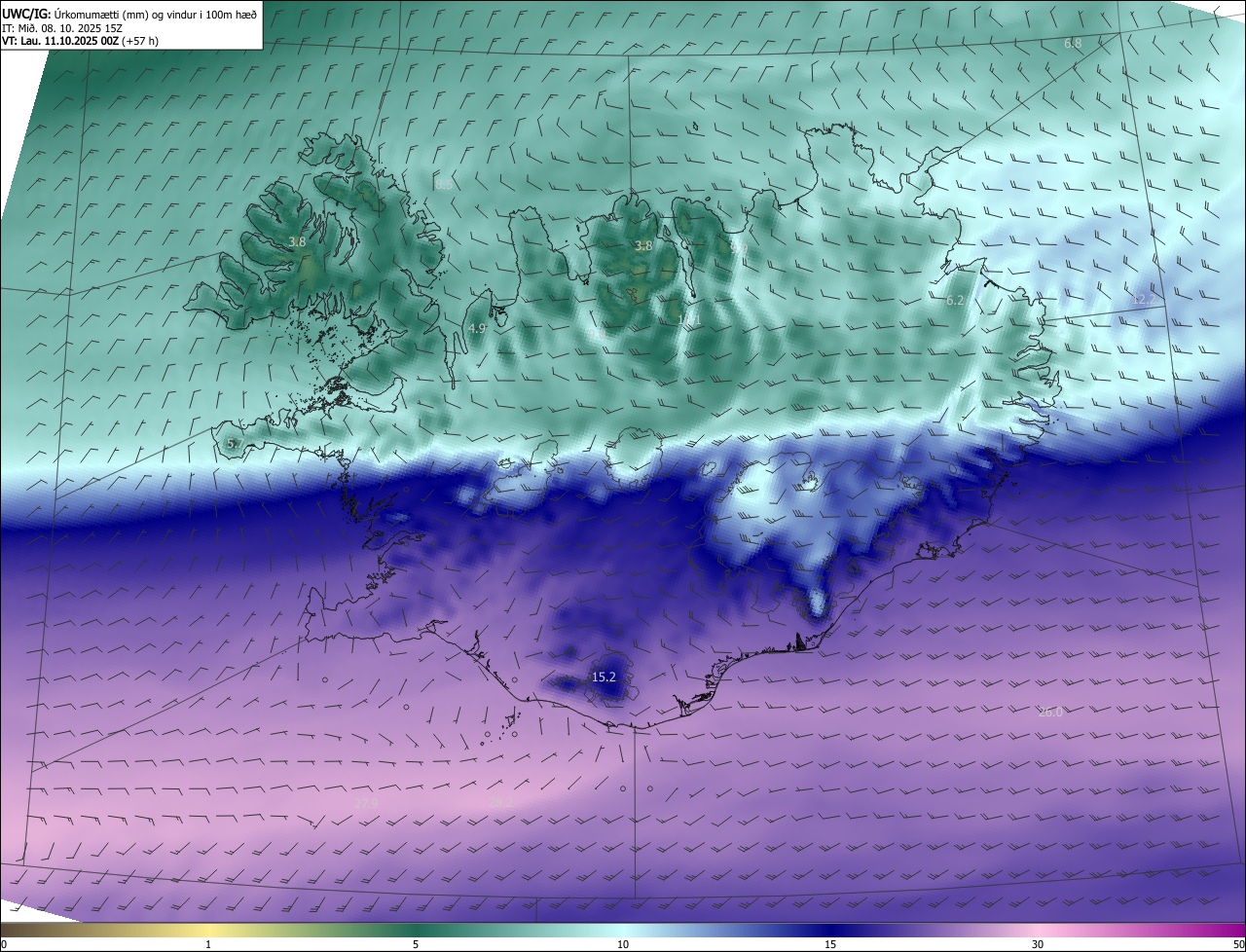The image size is (1246, 952).
Task: Click the 26.0 value over the ocean
Action: [x=1050, y=712]
